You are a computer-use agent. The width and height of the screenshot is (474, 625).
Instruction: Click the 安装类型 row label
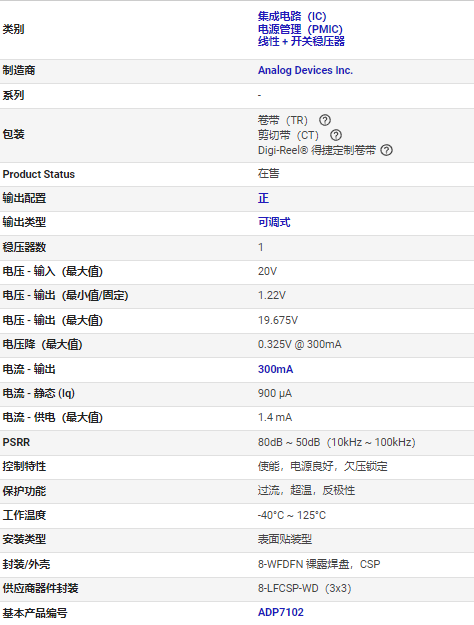point(24,539)
